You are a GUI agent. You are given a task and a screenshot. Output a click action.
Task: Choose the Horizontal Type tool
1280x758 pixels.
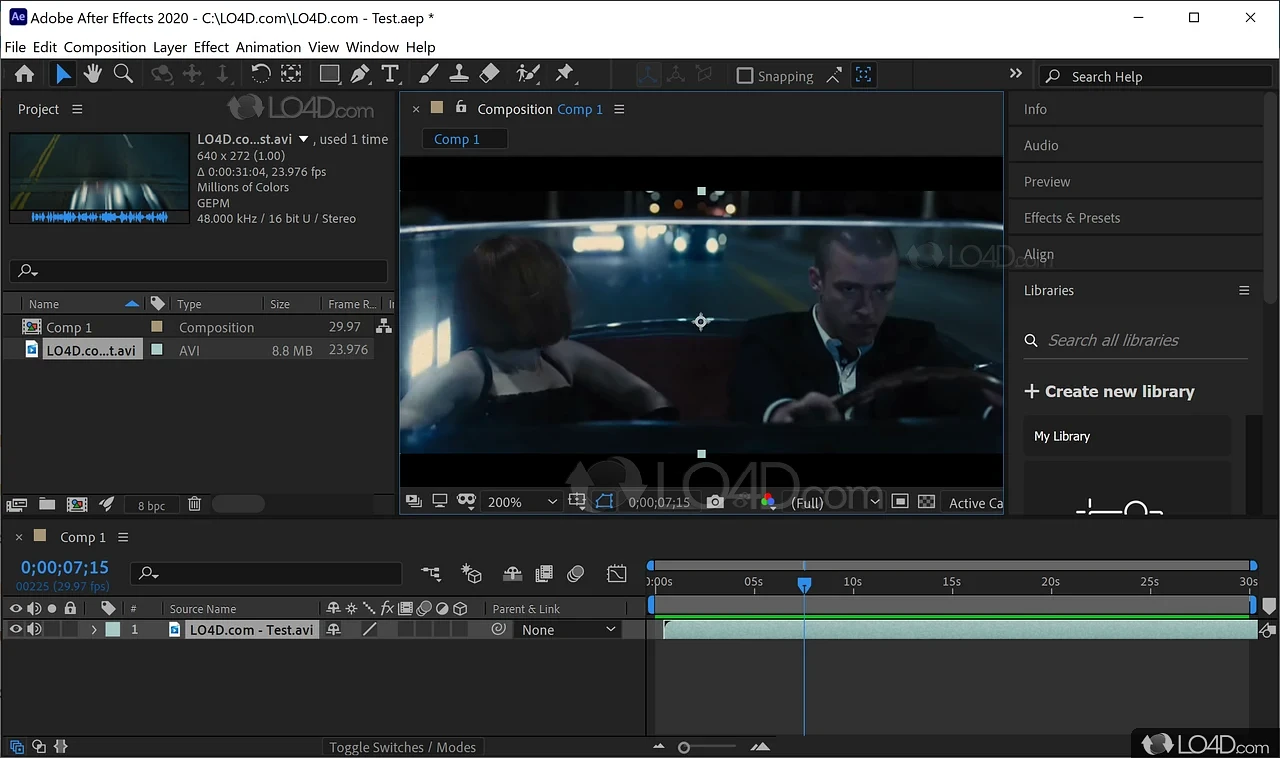(x=390, y=72)
